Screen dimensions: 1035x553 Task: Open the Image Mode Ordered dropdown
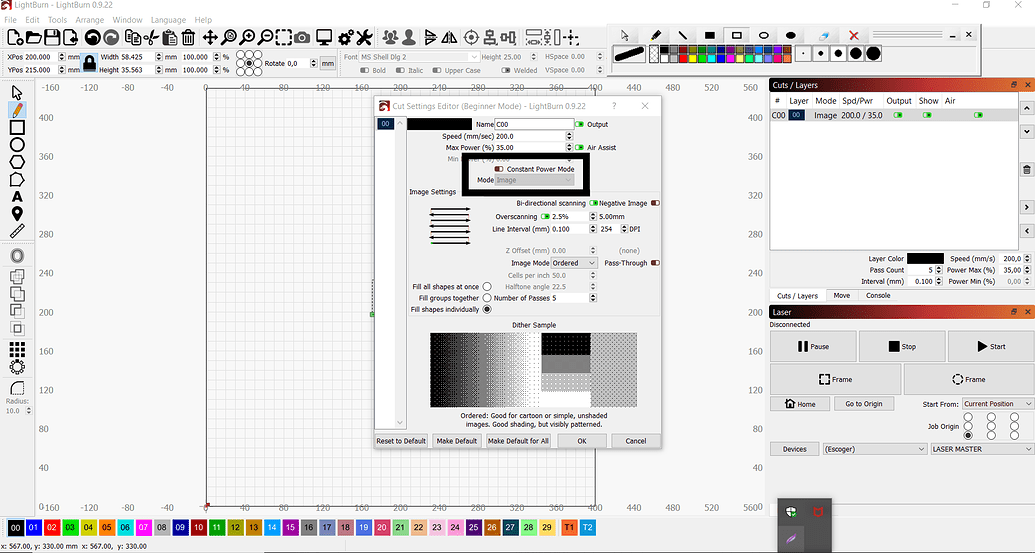pos(574,263)
